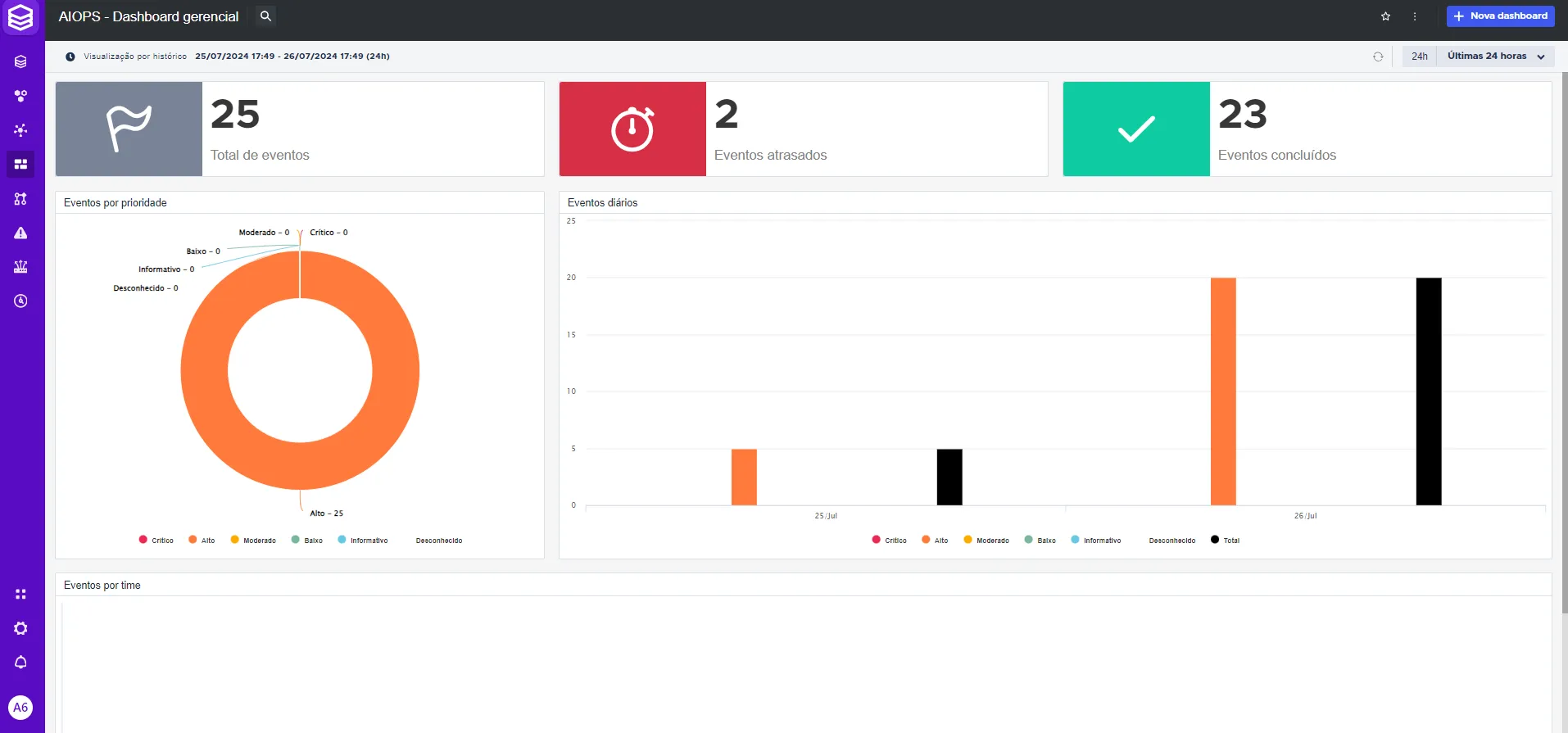Open the three-dot options menu

[x=1415, y=16]
